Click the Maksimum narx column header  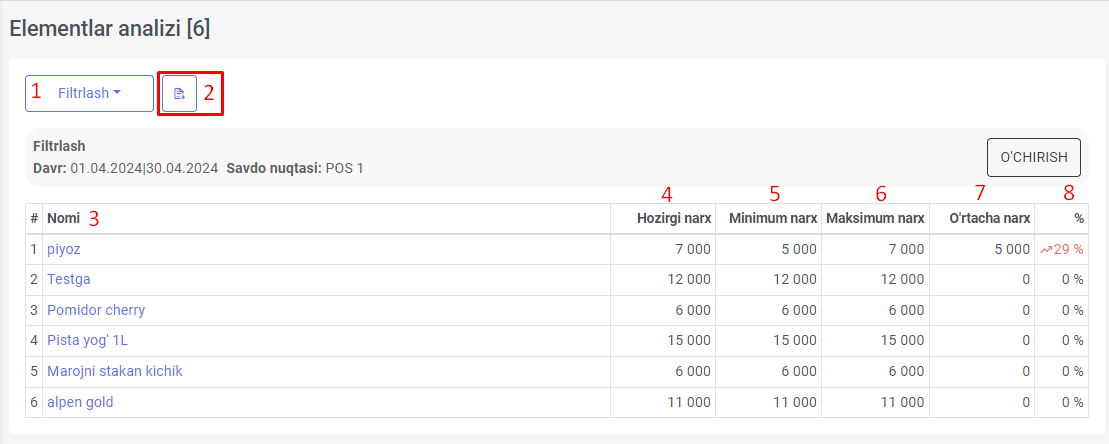[875, 218]
